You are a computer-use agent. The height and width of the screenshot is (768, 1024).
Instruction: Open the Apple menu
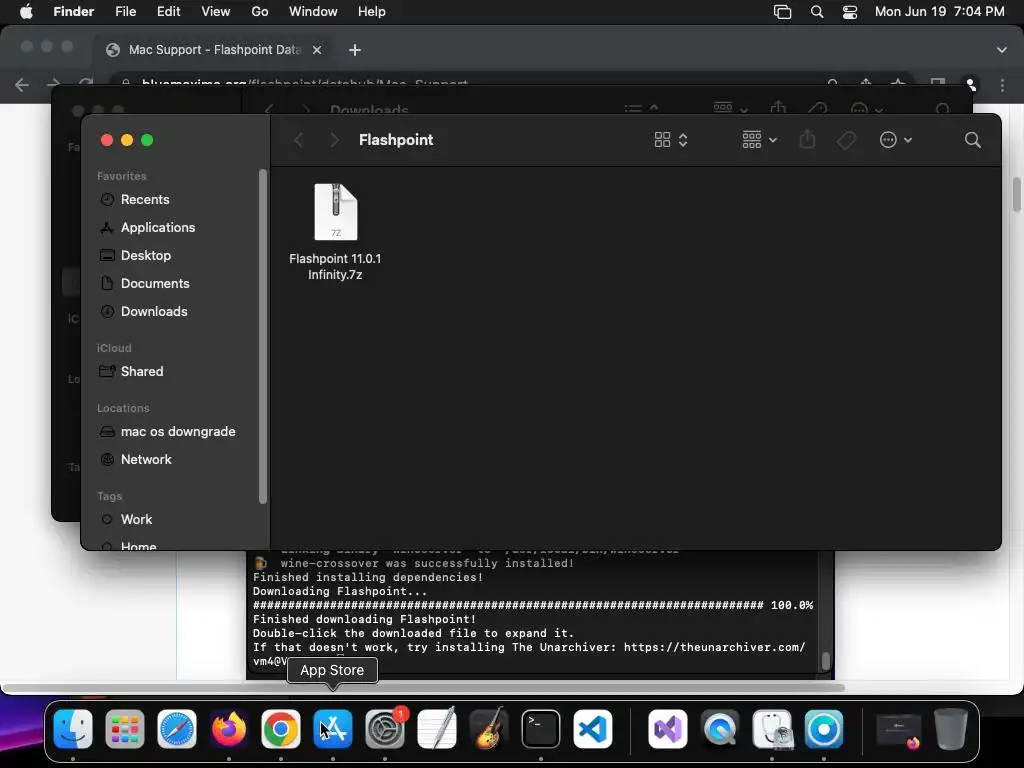(x=26, y=12)
